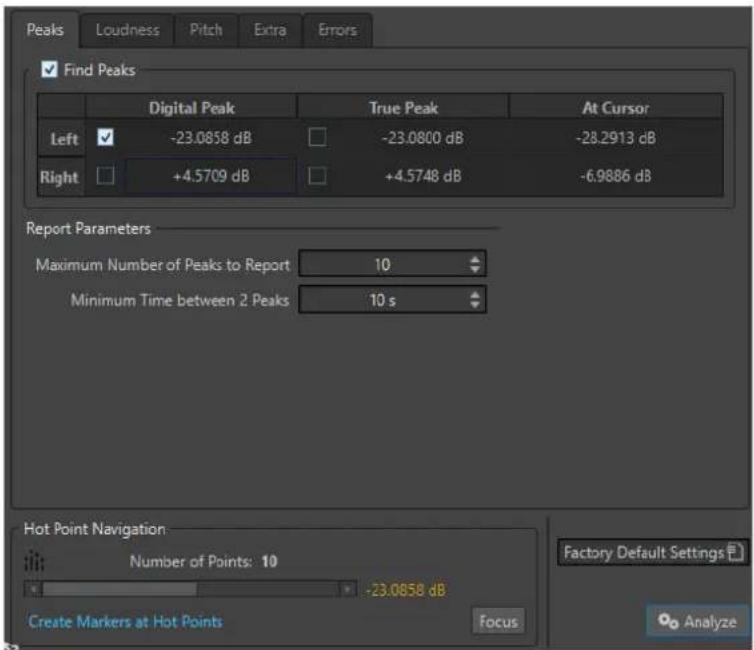Disable the Left Digital Peak checkbox

[105, 138]
